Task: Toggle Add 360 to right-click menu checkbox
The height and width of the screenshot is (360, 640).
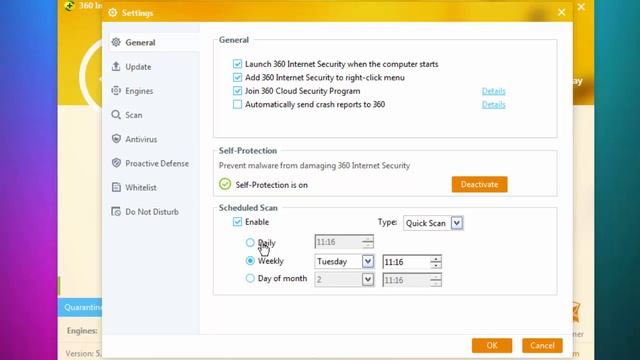Action: [237, 77]
